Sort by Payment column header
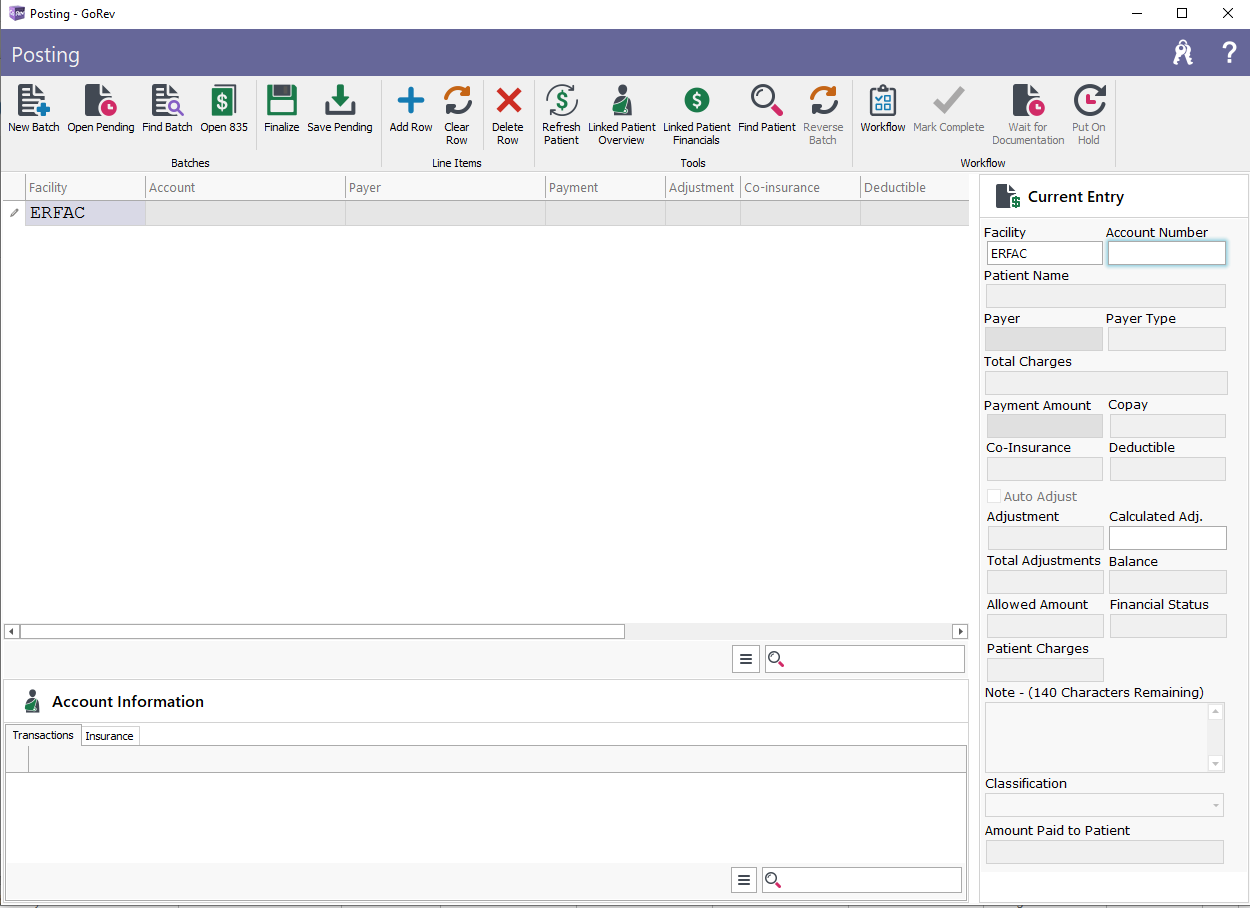 (605, 187)
